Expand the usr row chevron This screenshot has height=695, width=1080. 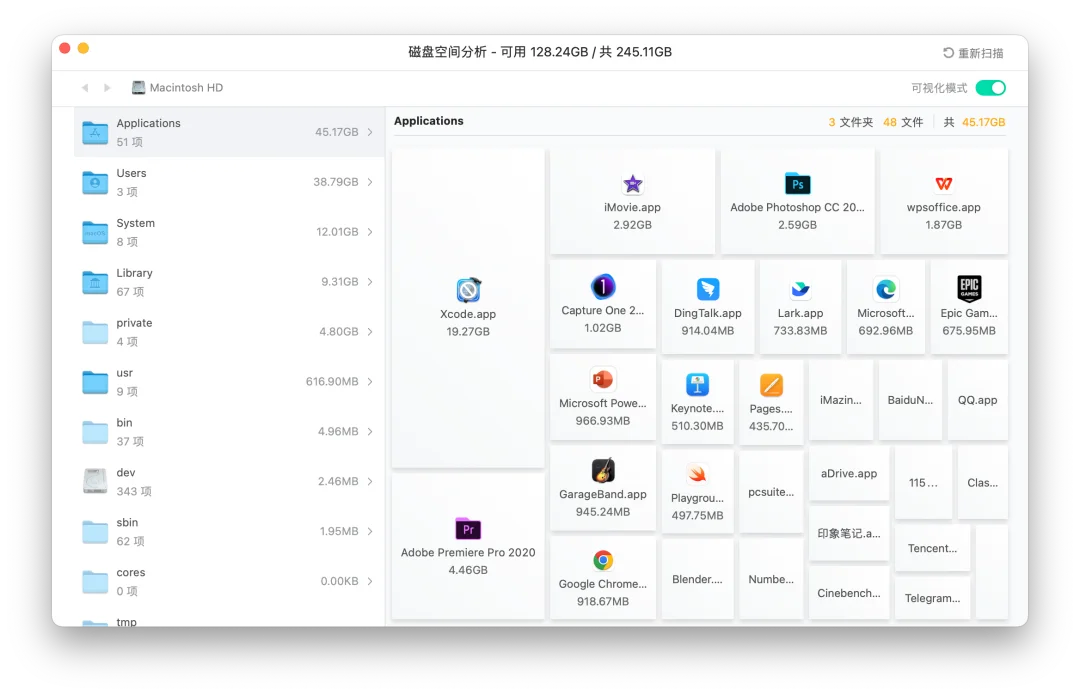(370, 382)
